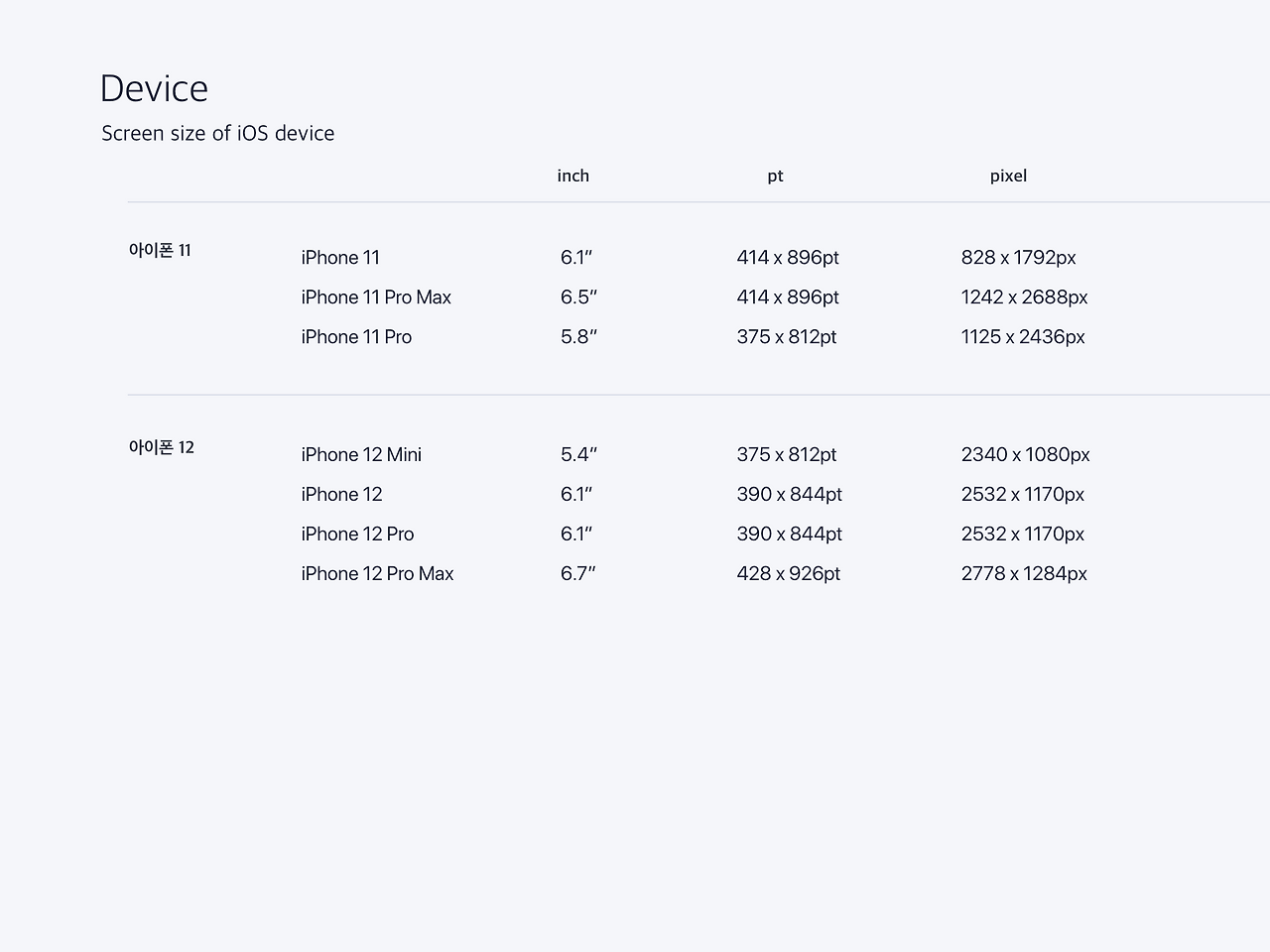Select the '아이폰 12' group label
Viewport: 1270px width, 952px height.
(162, 447)
